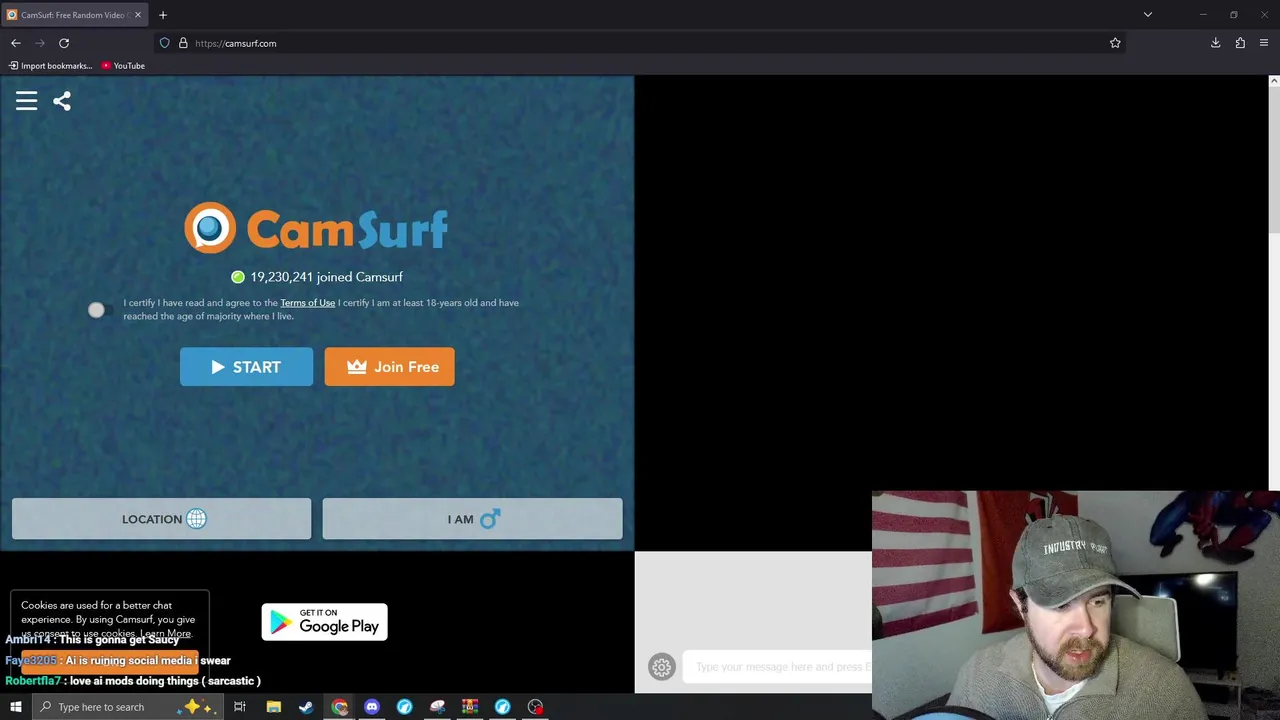Open the Terms of Use link
Screen dimensions: 1280x720
pos(307,303)
